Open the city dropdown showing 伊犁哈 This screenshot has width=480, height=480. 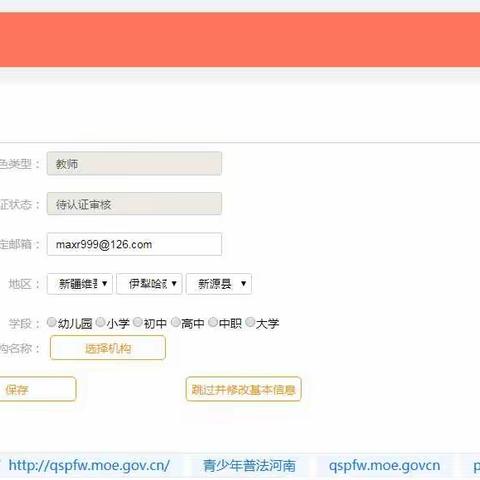149,284
